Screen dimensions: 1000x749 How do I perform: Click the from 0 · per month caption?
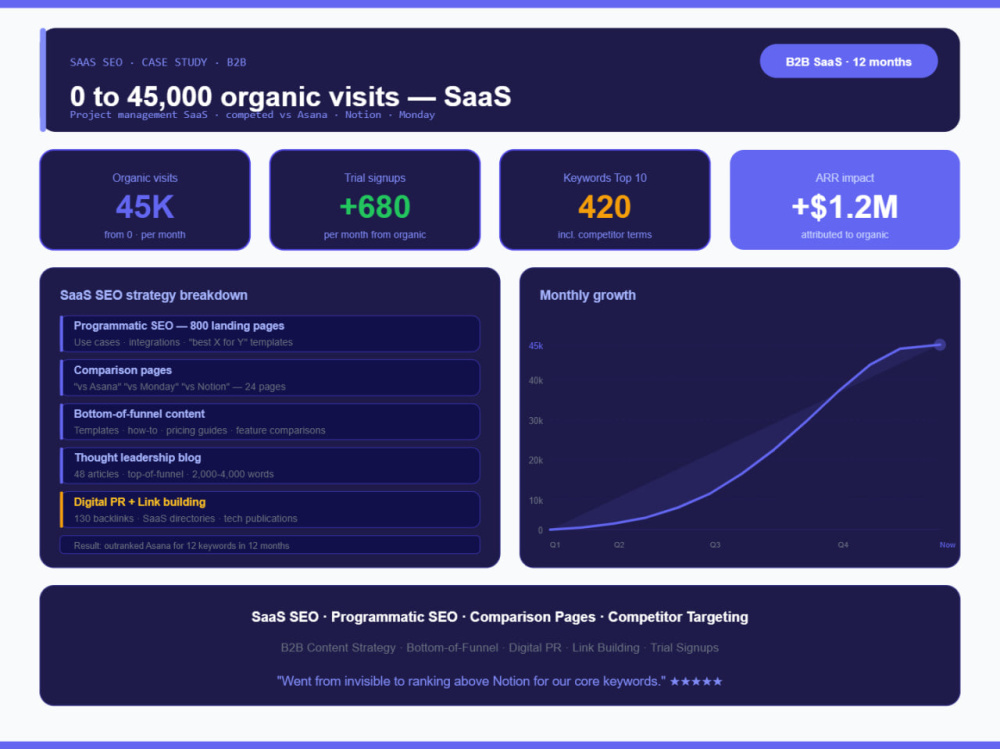pos(145,235)
